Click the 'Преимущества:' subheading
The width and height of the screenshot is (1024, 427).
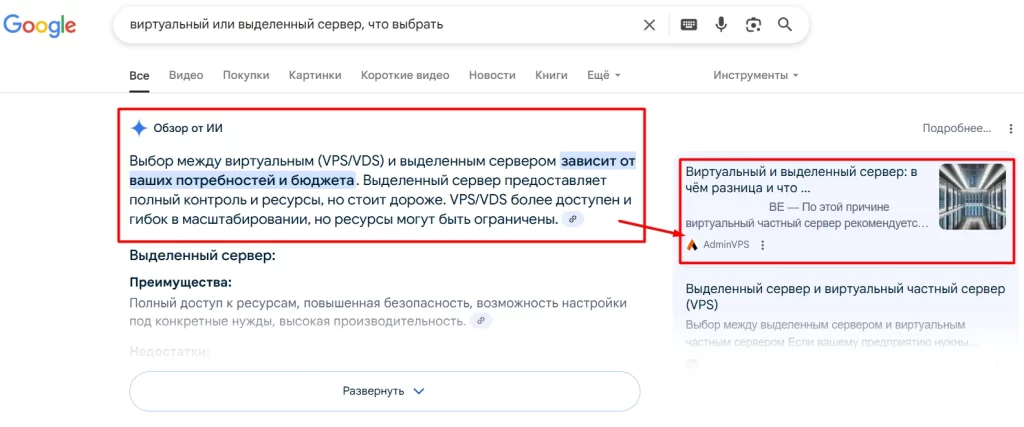pyautogui.click(x=181, y=283)
